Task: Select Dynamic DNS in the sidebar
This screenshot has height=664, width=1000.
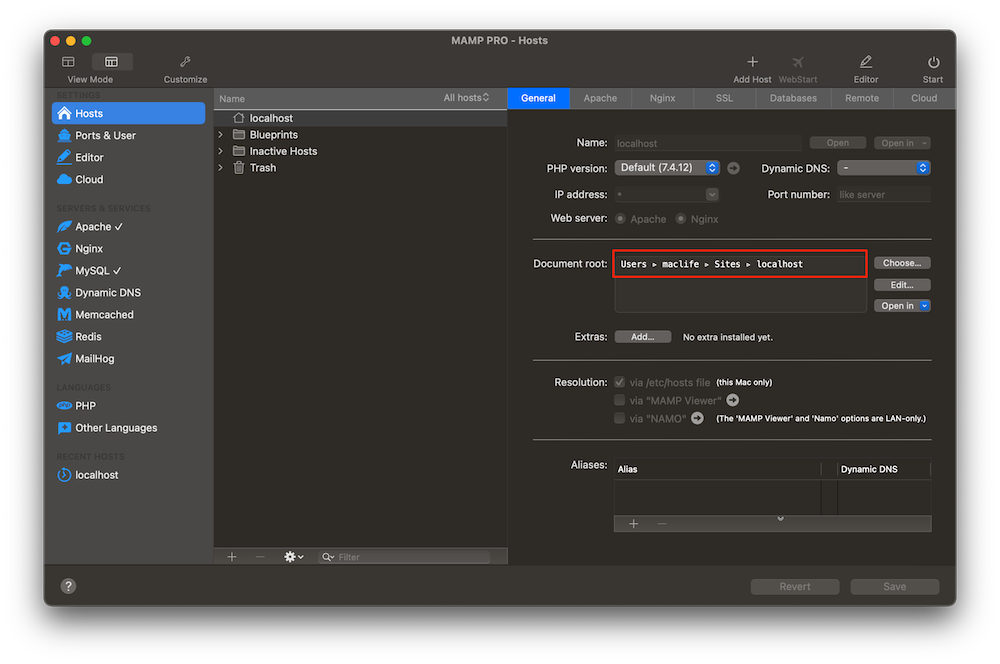Action: (98, 292)
